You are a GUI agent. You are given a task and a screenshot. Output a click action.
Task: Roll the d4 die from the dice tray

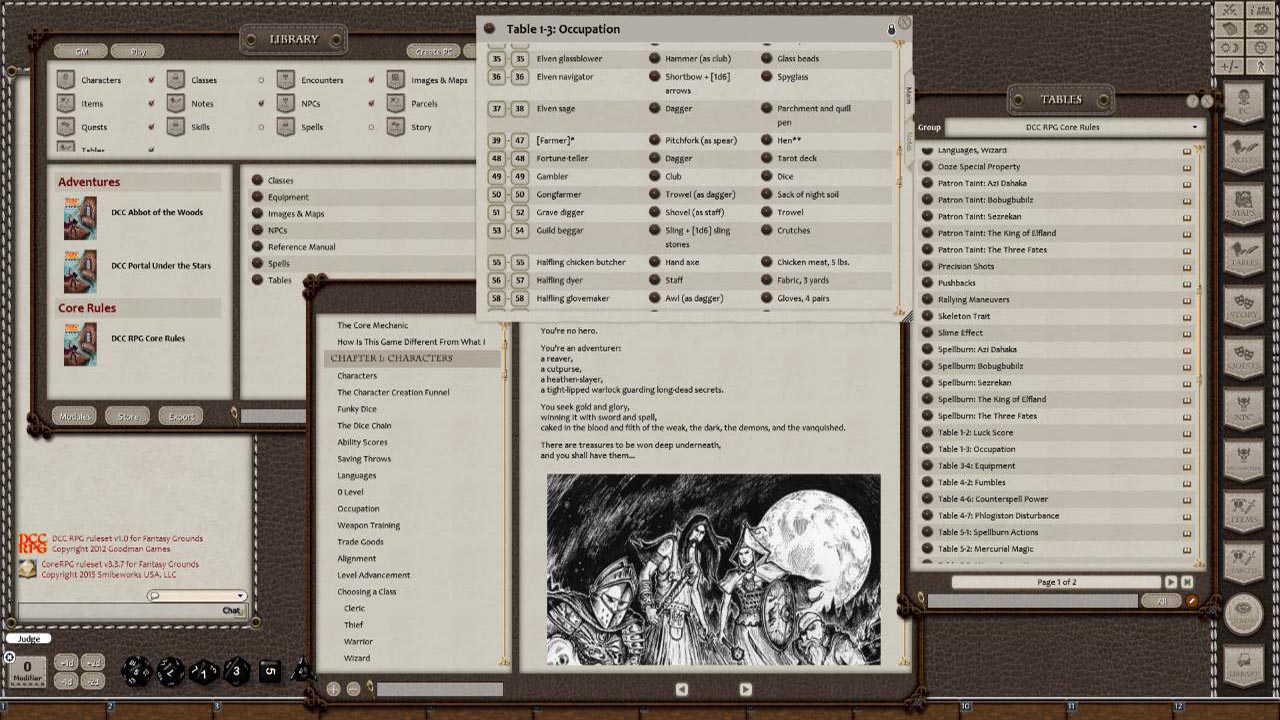click(x=300, y=670)
